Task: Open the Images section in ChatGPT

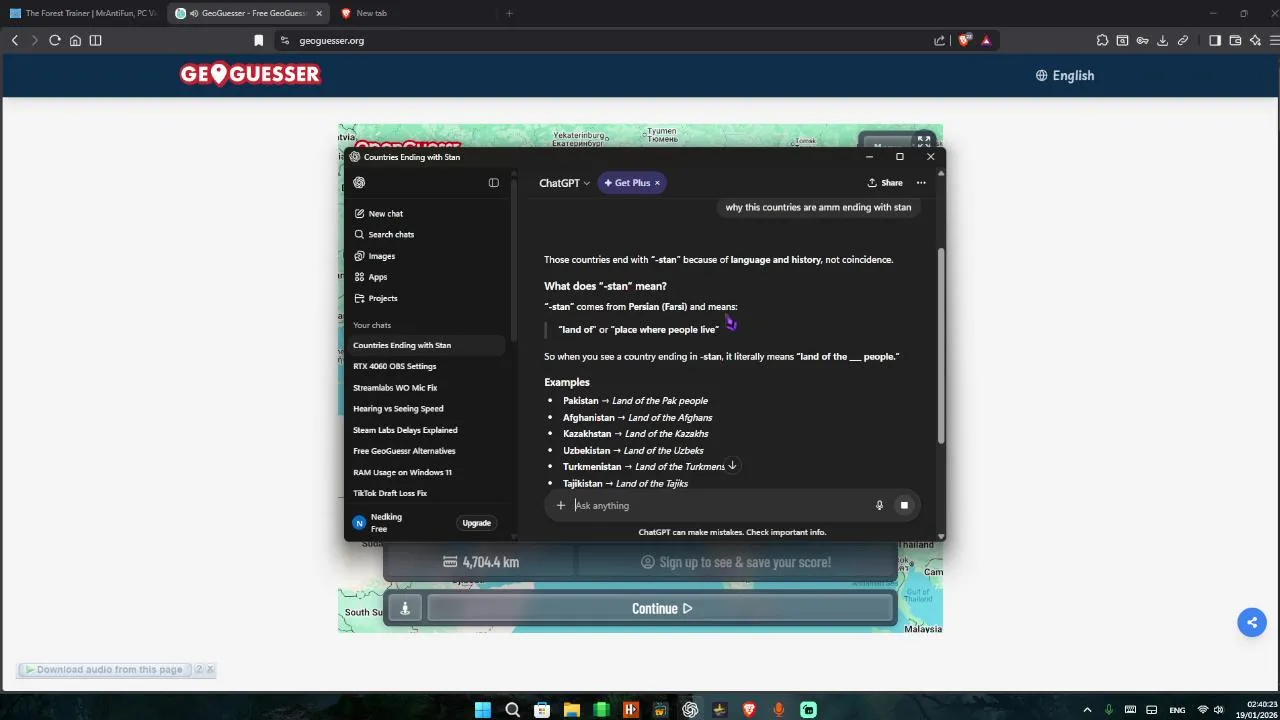Action: pos(427,256)
